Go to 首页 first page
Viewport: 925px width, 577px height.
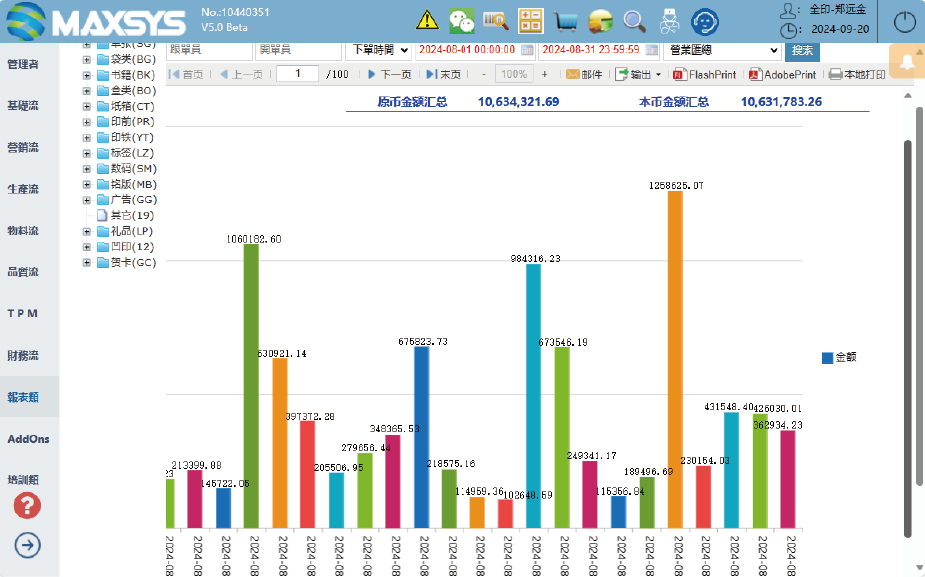tap(186, 74)
